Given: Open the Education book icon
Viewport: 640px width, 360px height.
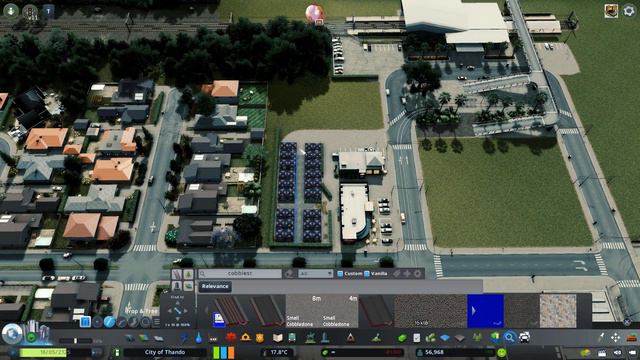Looking at the screenshot, I should pyautogui.click(x=278, y=338).
